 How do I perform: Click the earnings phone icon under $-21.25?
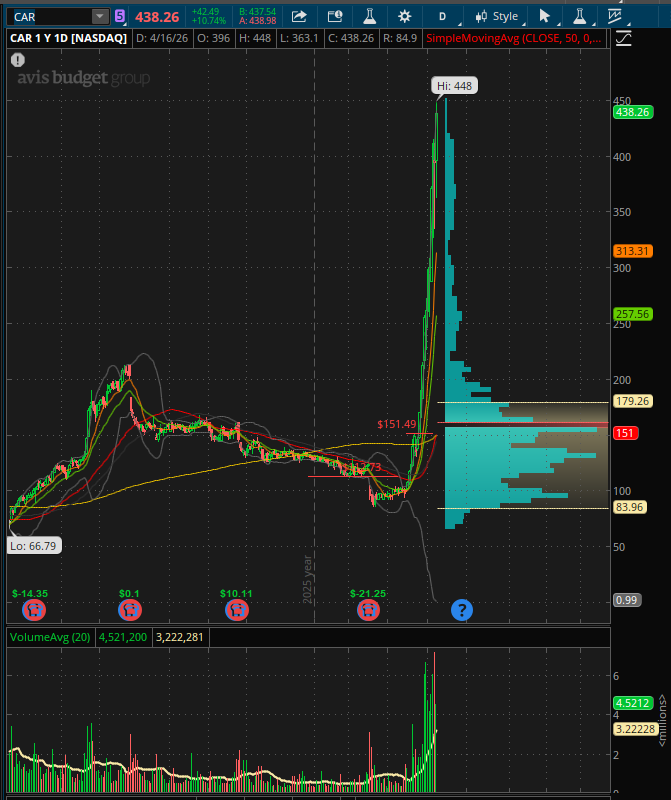[368, 610]
